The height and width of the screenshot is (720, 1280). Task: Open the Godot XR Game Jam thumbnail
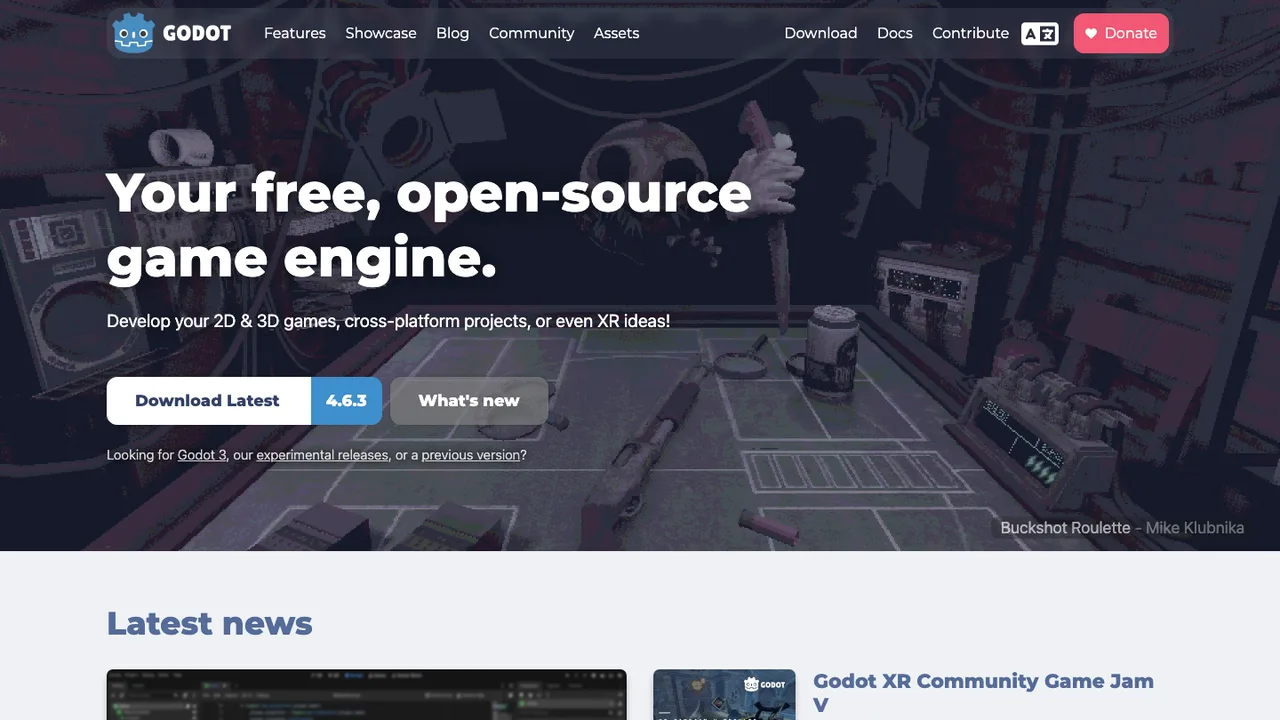click(724, 695)
